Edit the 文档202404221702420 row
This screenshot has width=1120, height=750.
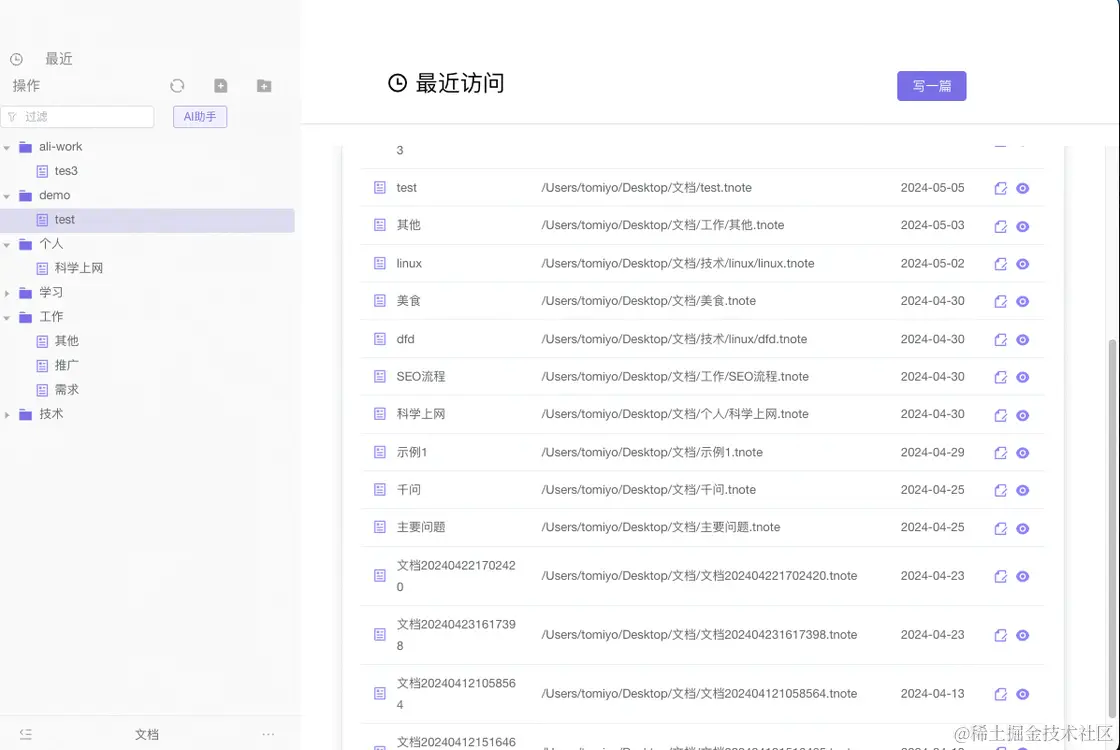(x=1000, y=576)
